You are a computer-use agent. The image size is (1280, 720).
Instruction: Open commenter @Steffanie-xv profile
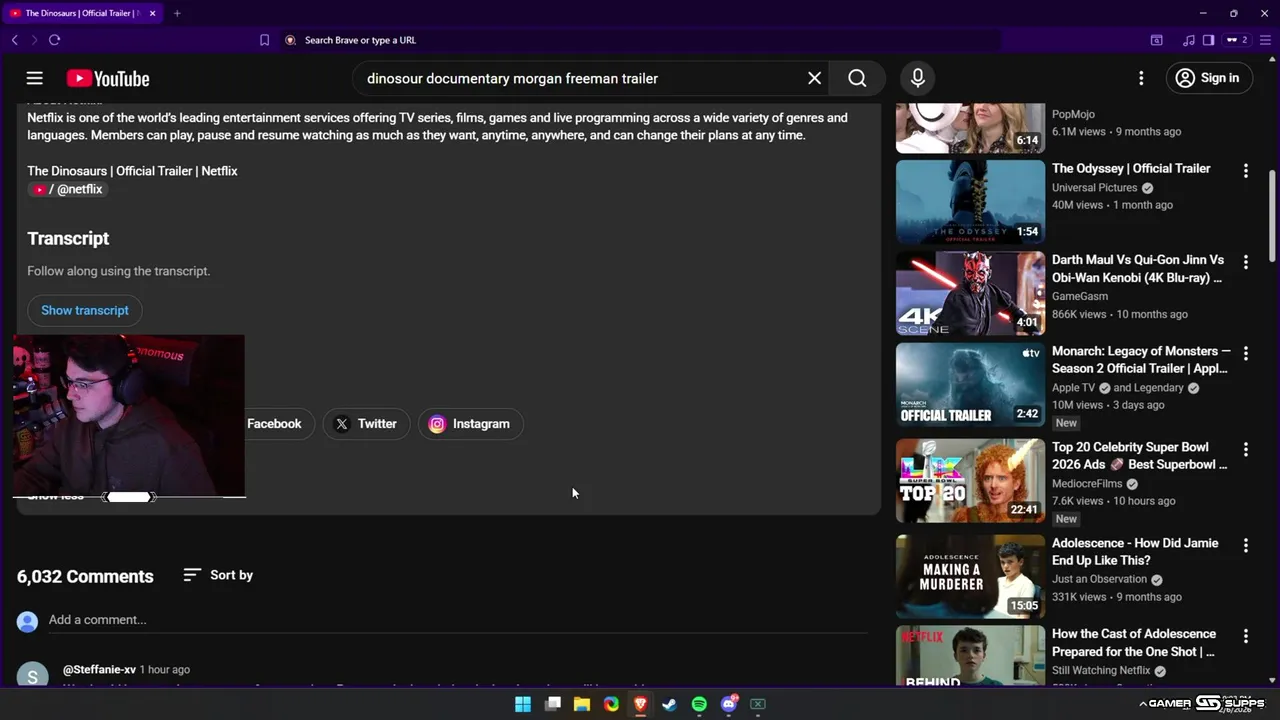point(98,669)
